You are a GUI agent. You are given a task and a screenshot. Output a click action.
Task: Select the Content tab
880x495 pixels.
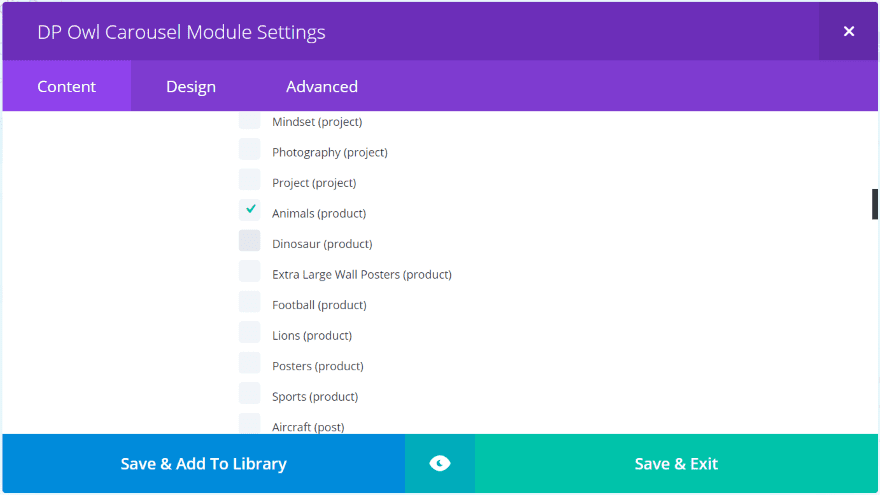[x=66, y=86]
